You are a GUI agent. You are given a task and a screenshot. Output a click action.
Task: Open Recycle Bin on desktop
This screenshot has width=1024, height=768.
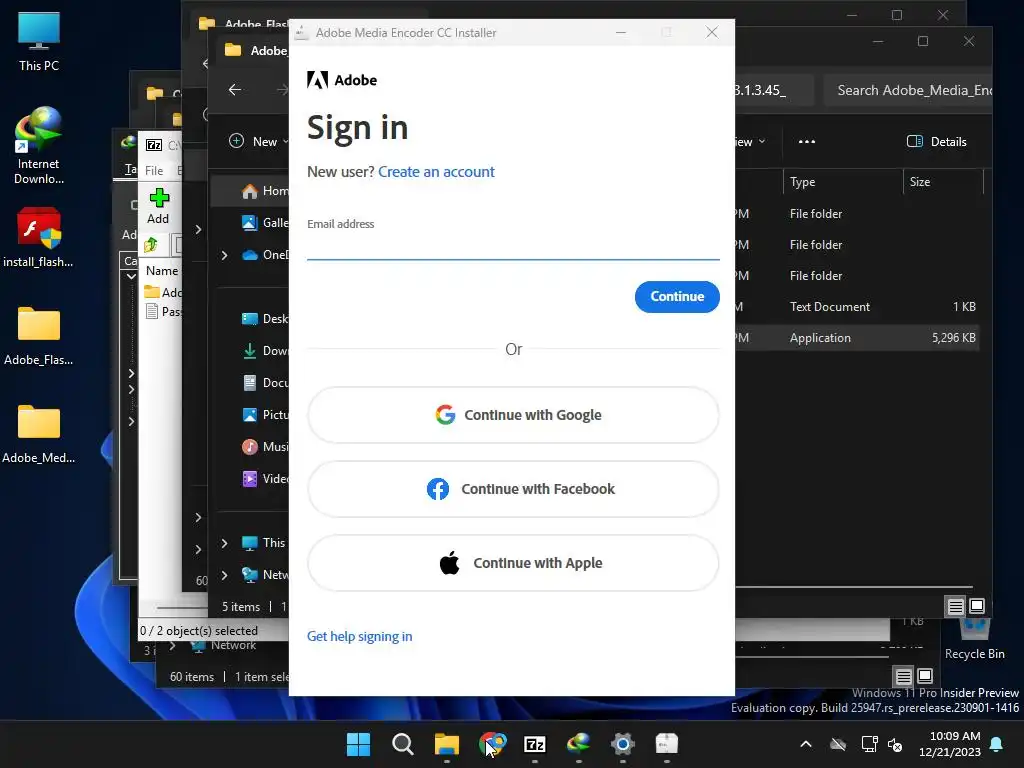coord(974,640)
